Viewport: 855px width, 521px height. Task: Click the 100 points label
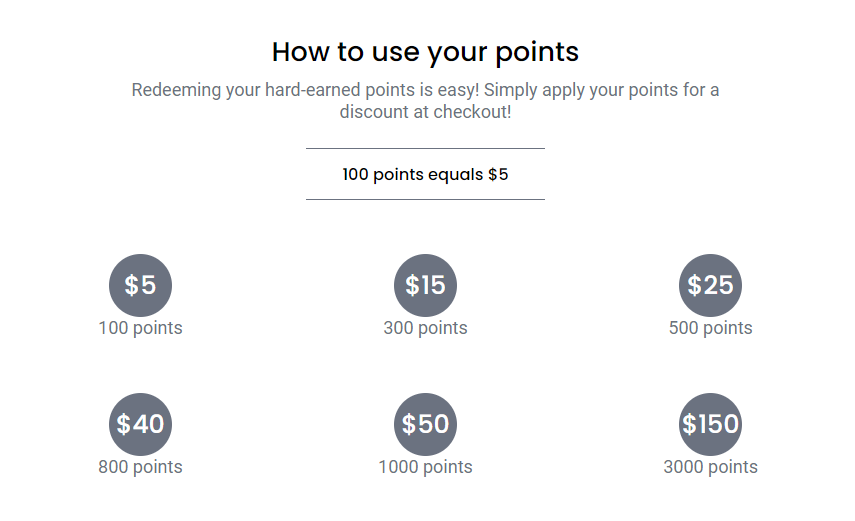pos(140,328)
